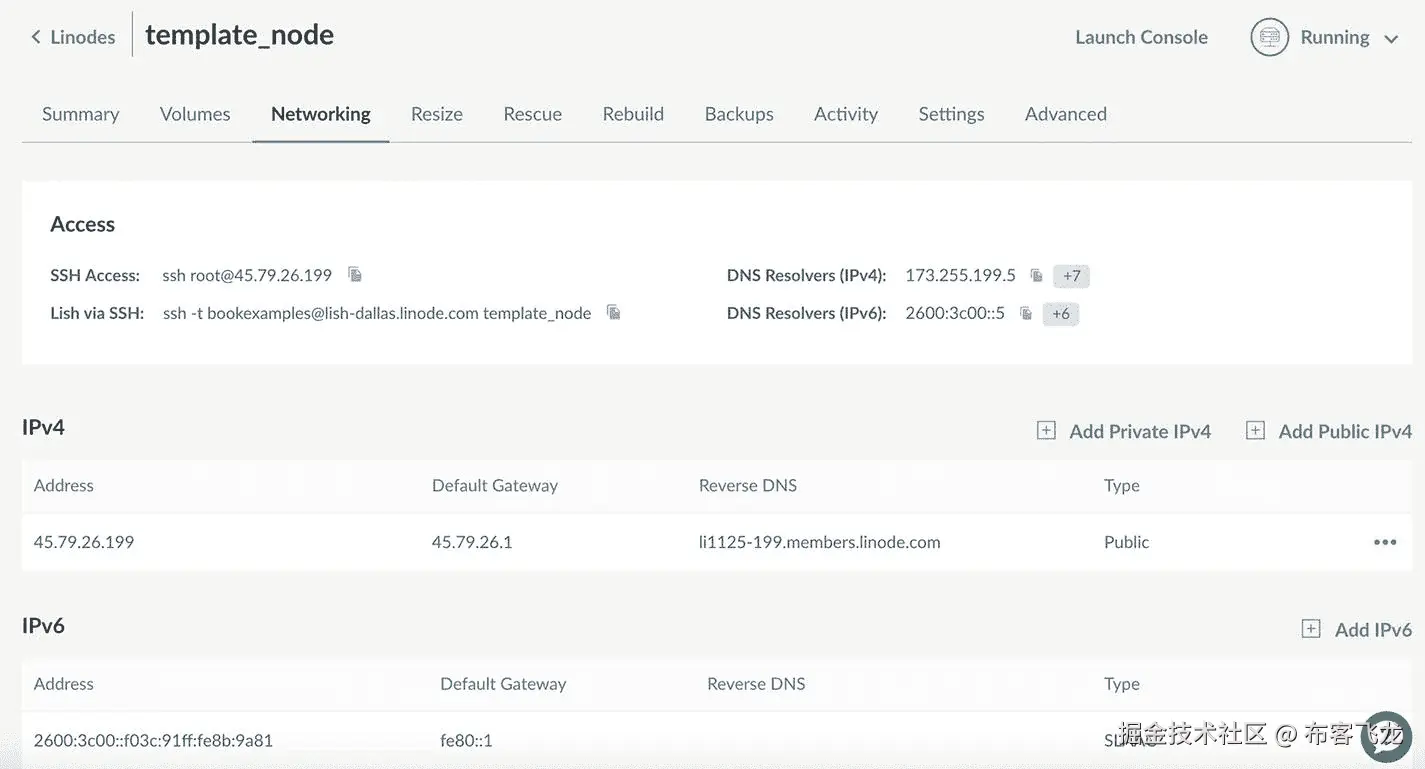Click the Launch Console button
The width and height of the screenshot is (1425, 769).
pyautogui.click(x=1141, y=38)
